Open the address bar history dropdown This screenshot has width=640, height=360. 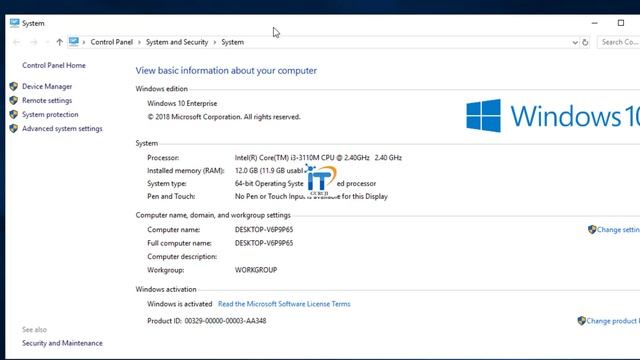(575, 42)
